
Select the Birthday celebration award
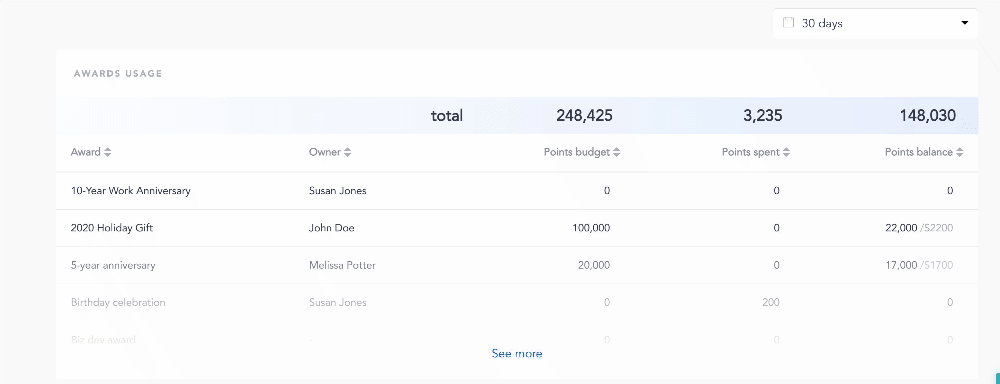pyautogui.click(x=118, y=302)
